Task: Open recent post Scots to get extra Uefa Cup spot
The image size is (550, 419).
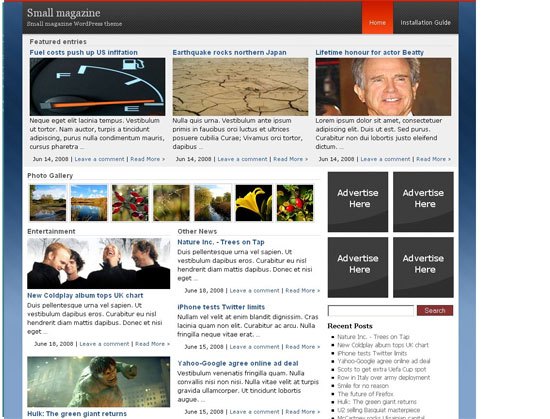Action: point(382,370)
